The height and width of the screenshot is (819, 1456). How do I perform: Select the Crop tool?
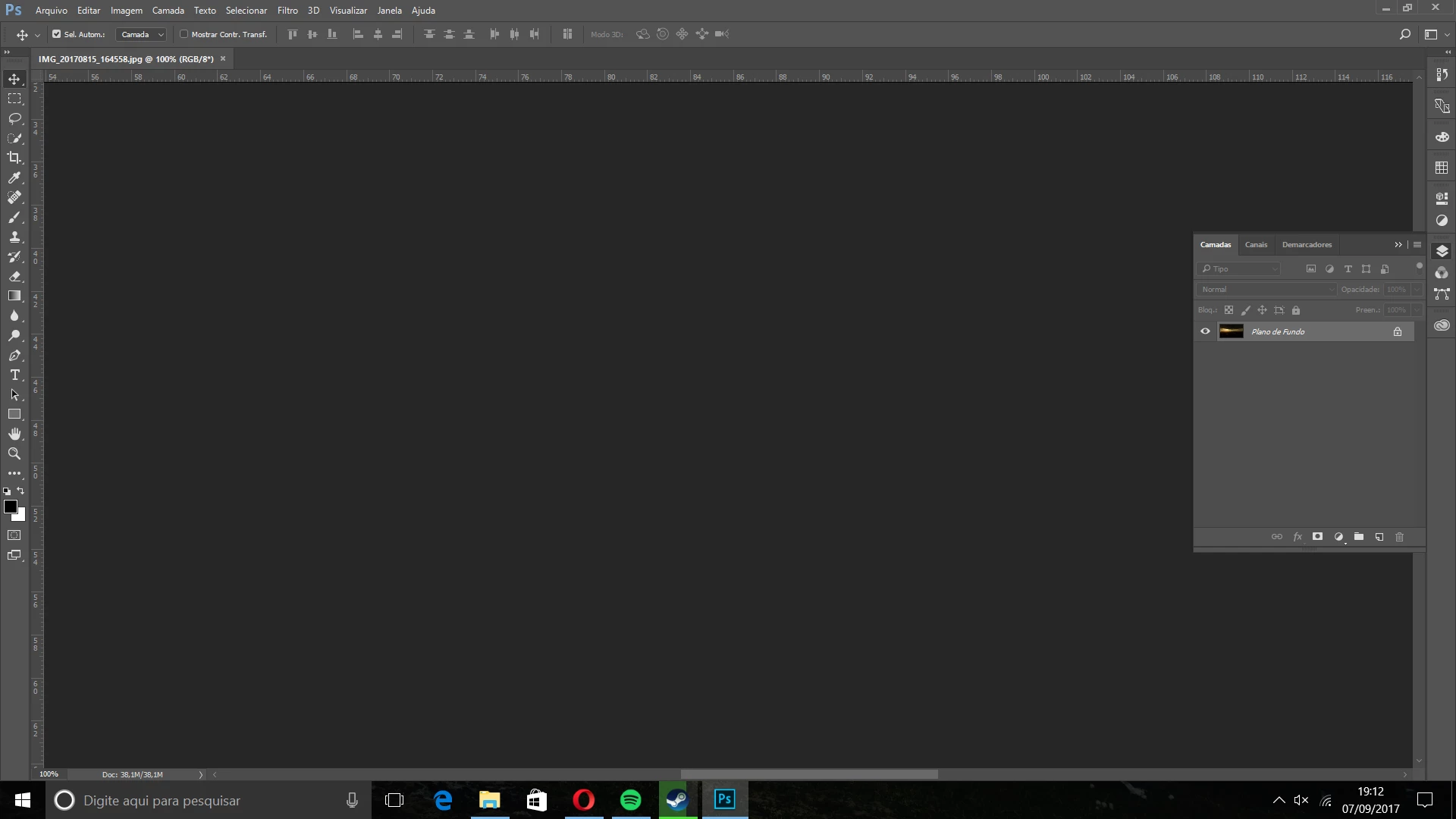pos(14,158)
